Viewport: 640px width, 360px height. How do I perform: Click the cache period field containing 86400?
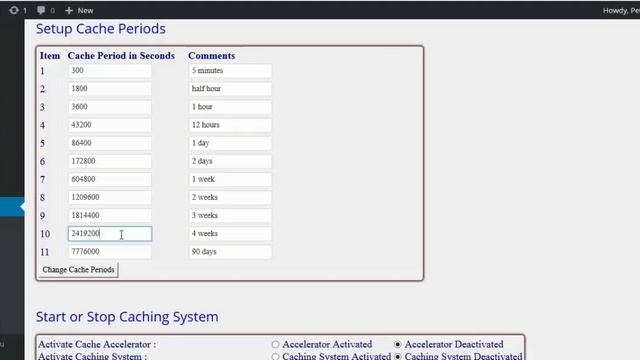click(x=110, y=143)
